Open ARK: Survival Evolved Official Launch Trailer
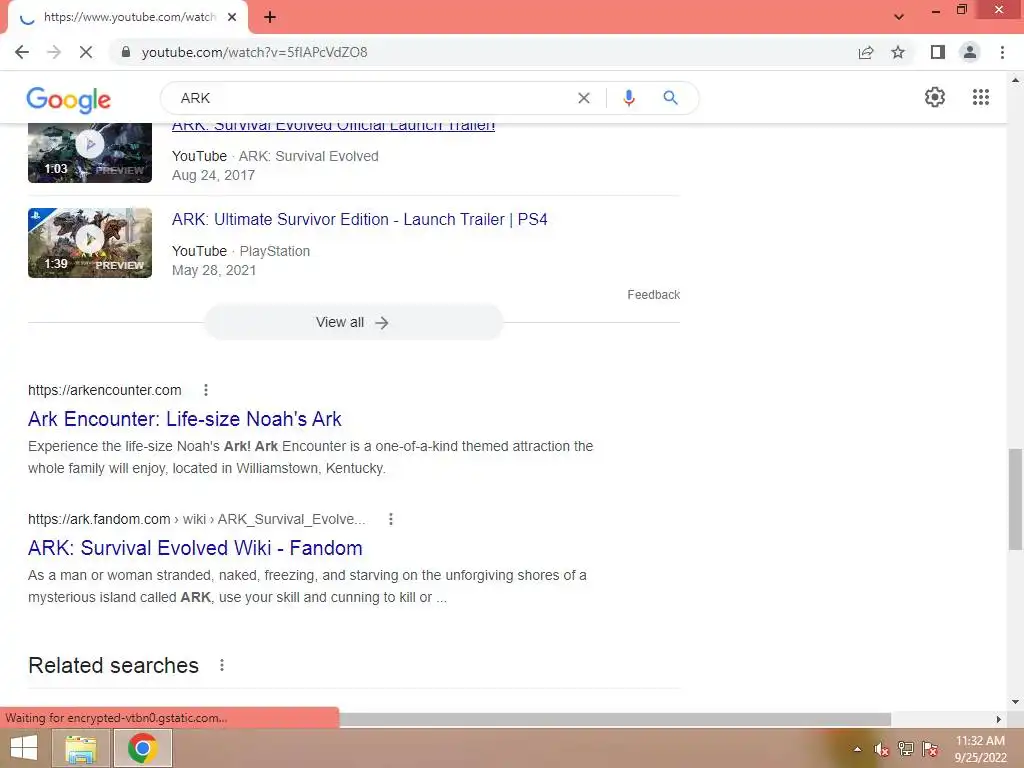This screenshot has width=1024, height=768. 333,126
